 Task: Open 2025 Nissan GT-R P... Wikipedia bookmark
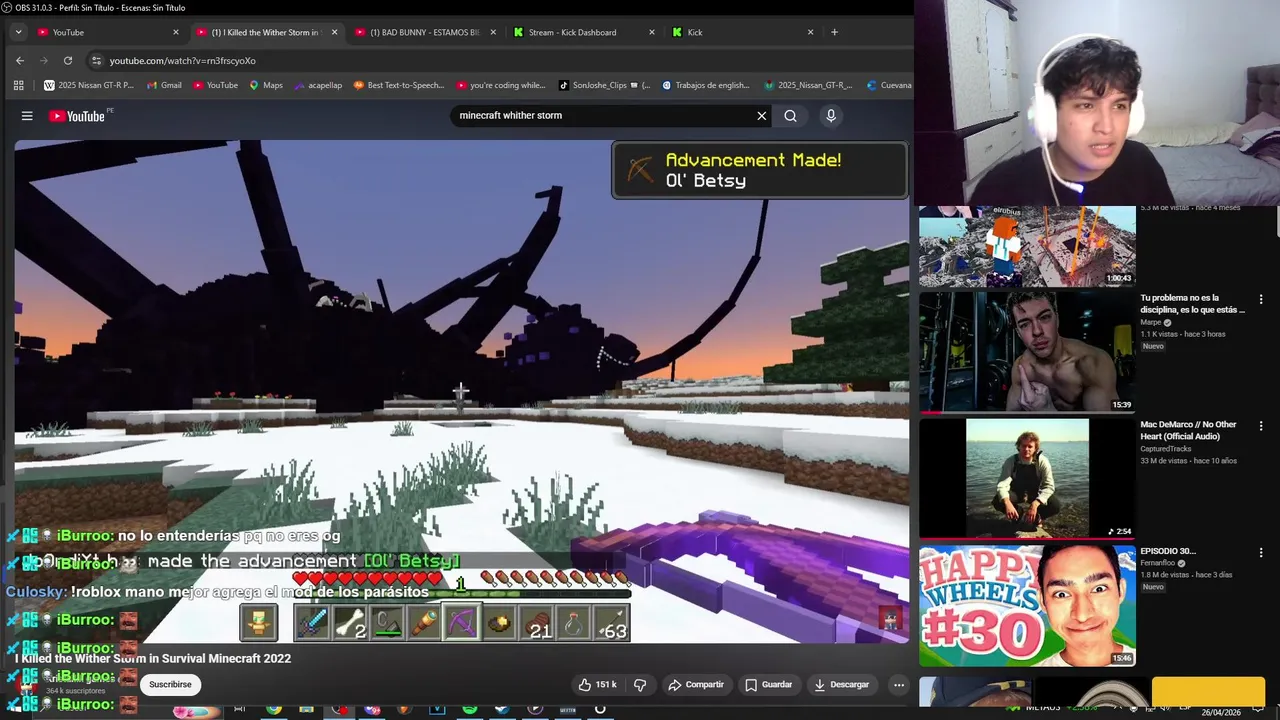[x=88, y=85]
